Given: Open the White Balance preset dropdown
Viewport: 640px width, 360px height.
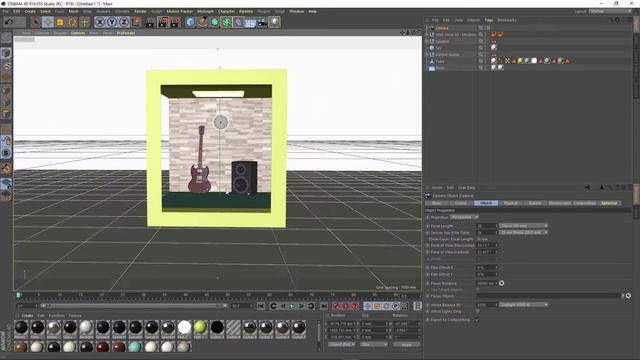Looking at the screenshot, I should pyautogui.click(x=524, y=305).
